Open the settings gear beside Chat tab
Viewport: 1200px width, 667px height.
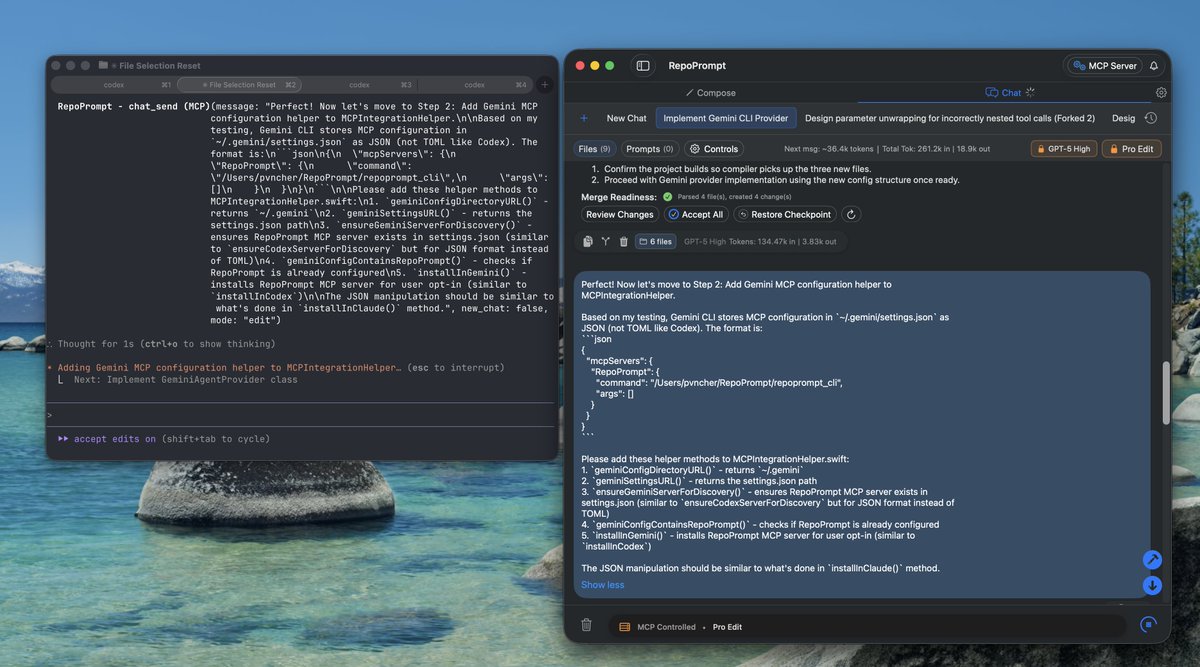point(1161,93)
